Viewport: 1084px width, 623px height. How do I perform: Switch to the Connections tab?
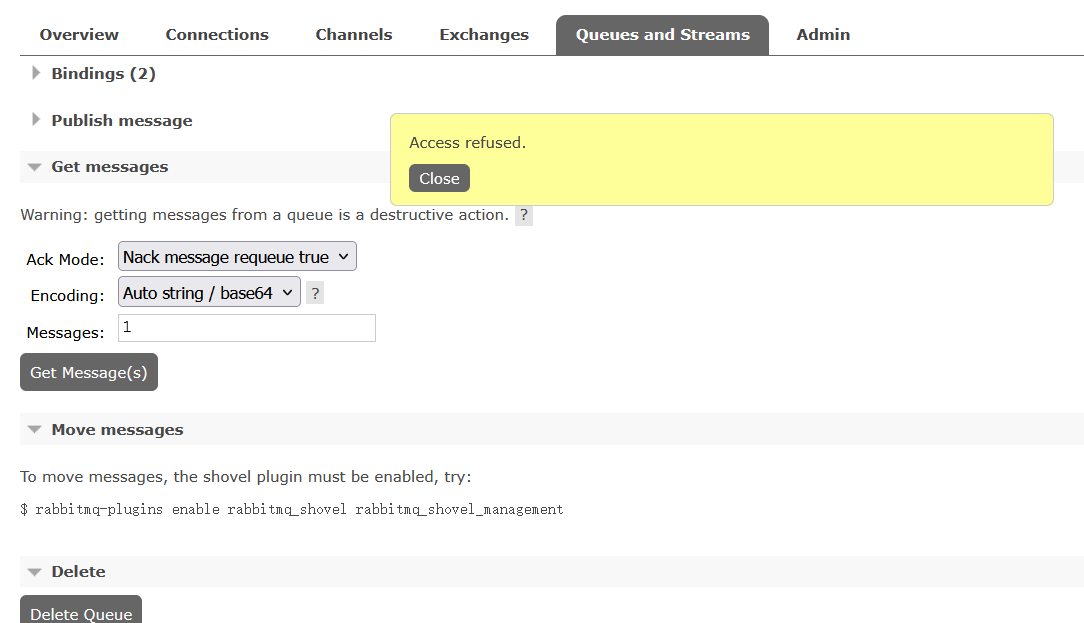(x=217, y=35)
